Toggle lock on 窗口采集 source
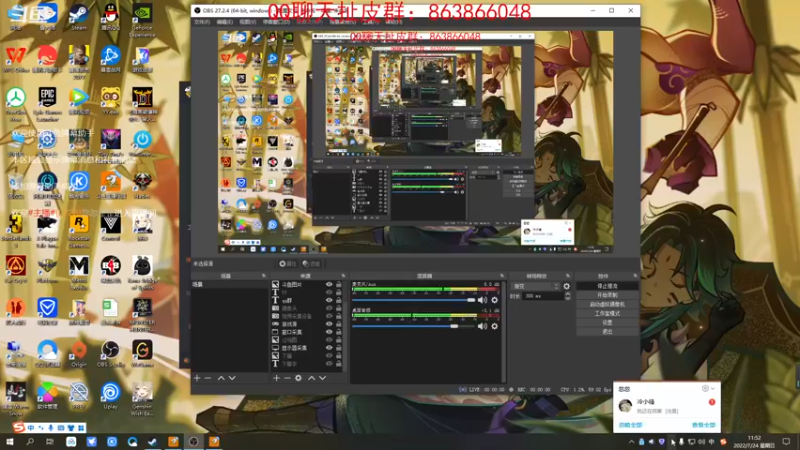 click(x=338, y=332)
